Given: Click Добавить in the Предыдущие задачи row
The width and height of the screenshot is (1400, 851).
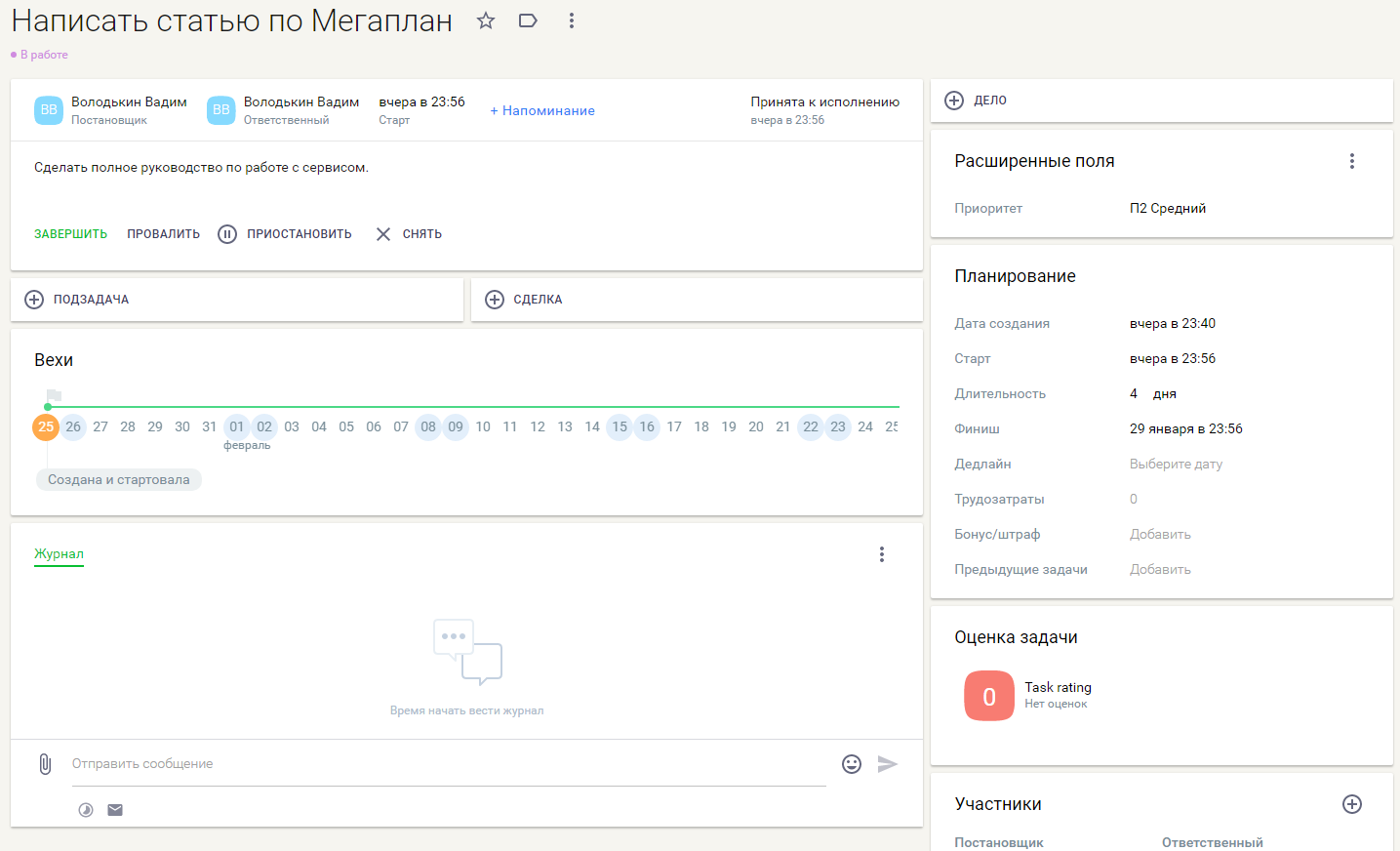Looking at the screenshot, I should [1160, 570].
